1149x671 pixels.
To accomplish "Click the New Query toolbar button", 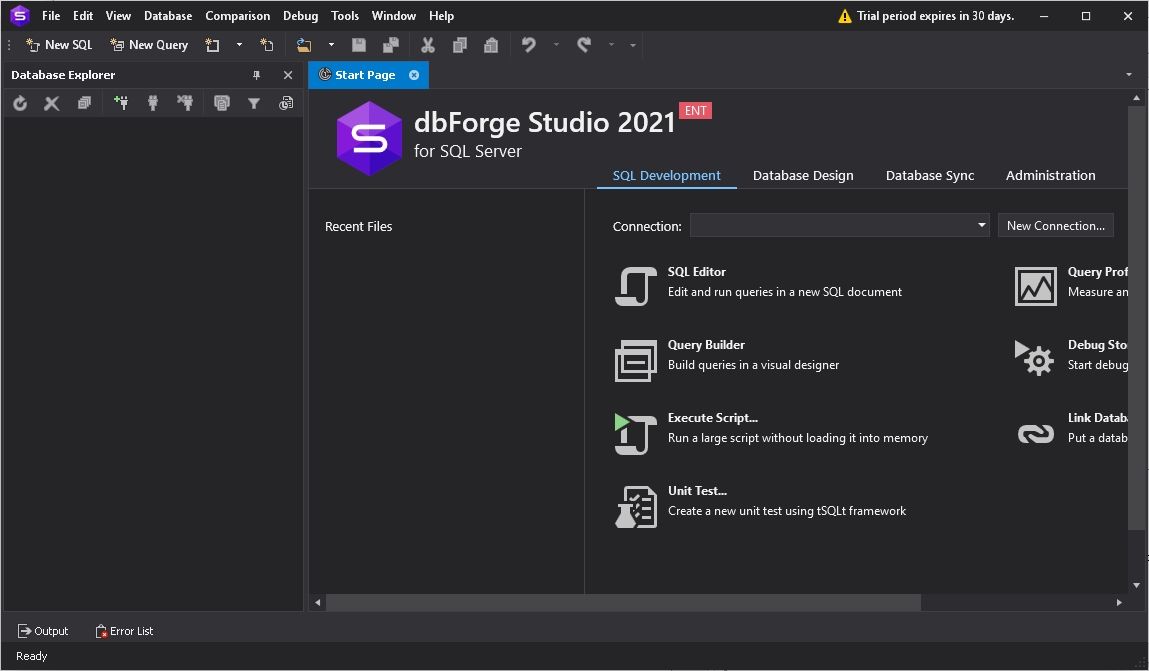I will point(149,45).
